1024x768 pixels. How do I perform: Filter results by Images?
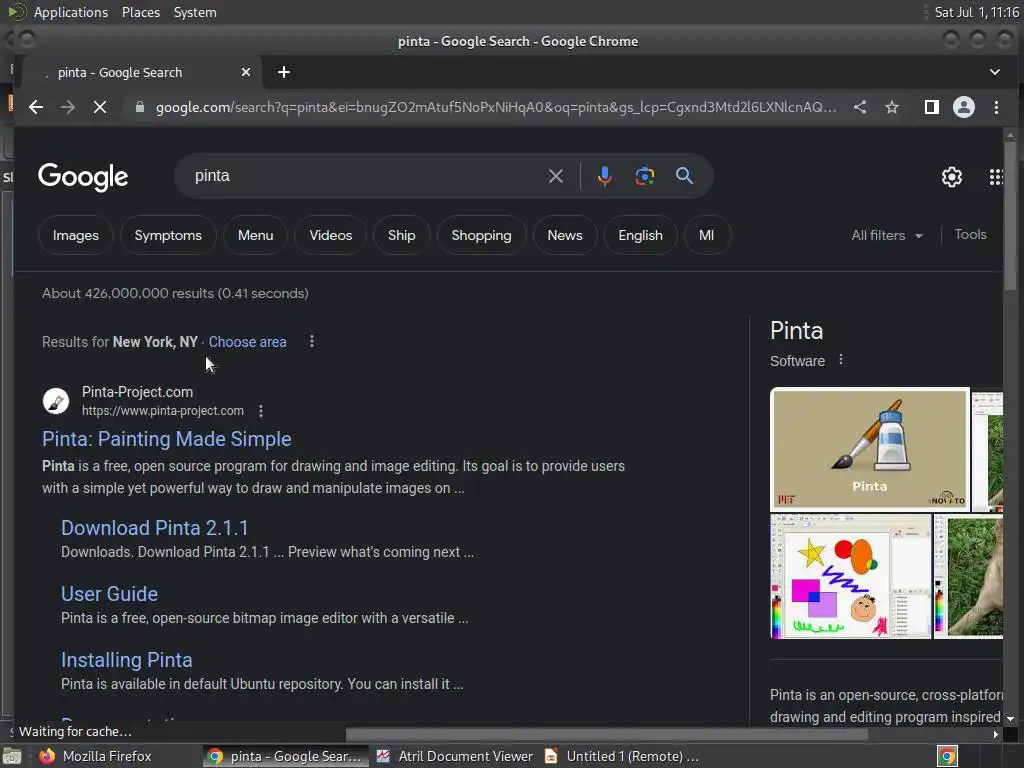pyautogui.click(x=76, y=235)
